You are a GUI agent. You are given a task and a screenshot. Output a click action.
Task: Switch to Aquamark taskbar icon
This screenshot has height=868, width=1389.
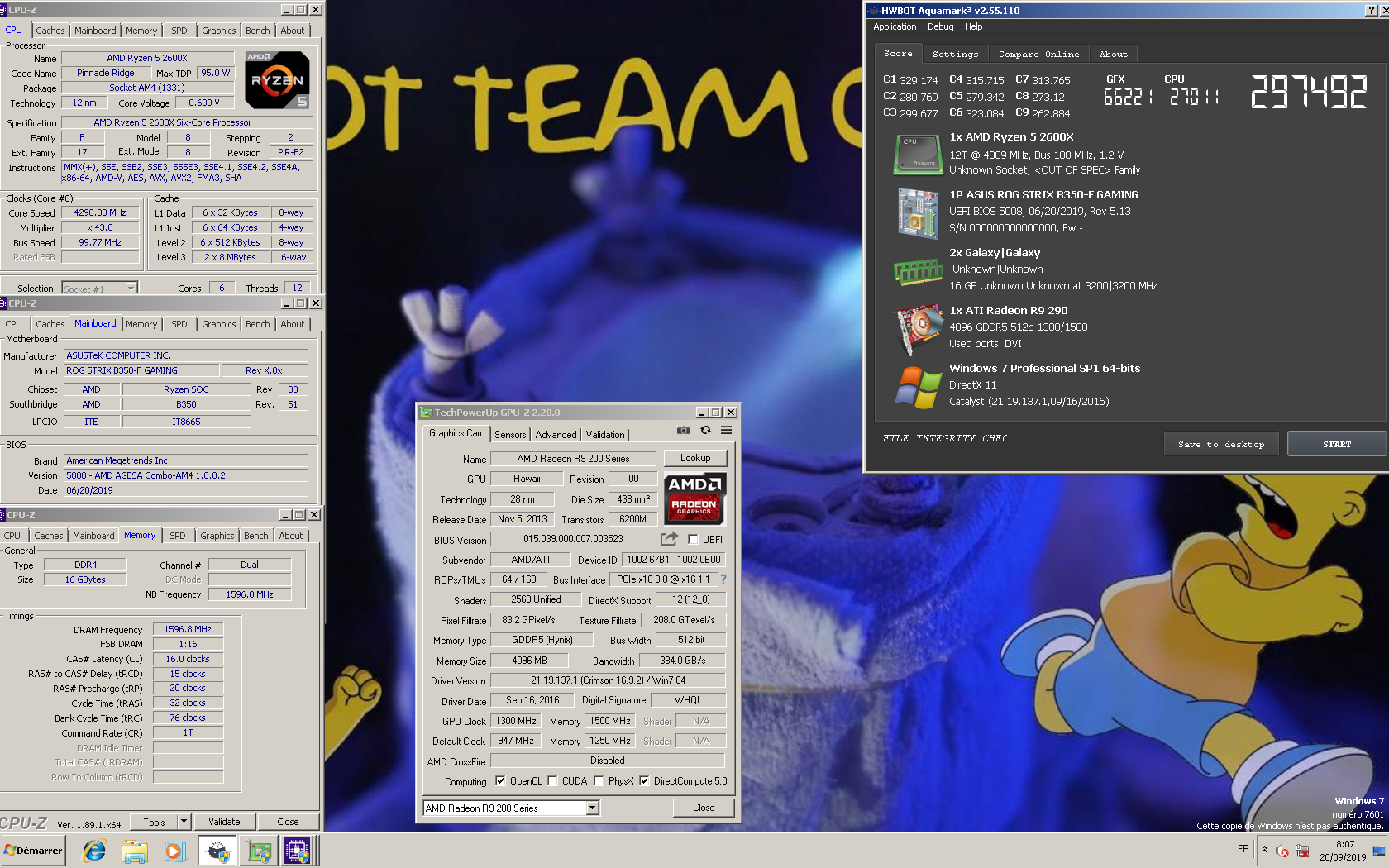pyautogui.click(x=217, y=851)
